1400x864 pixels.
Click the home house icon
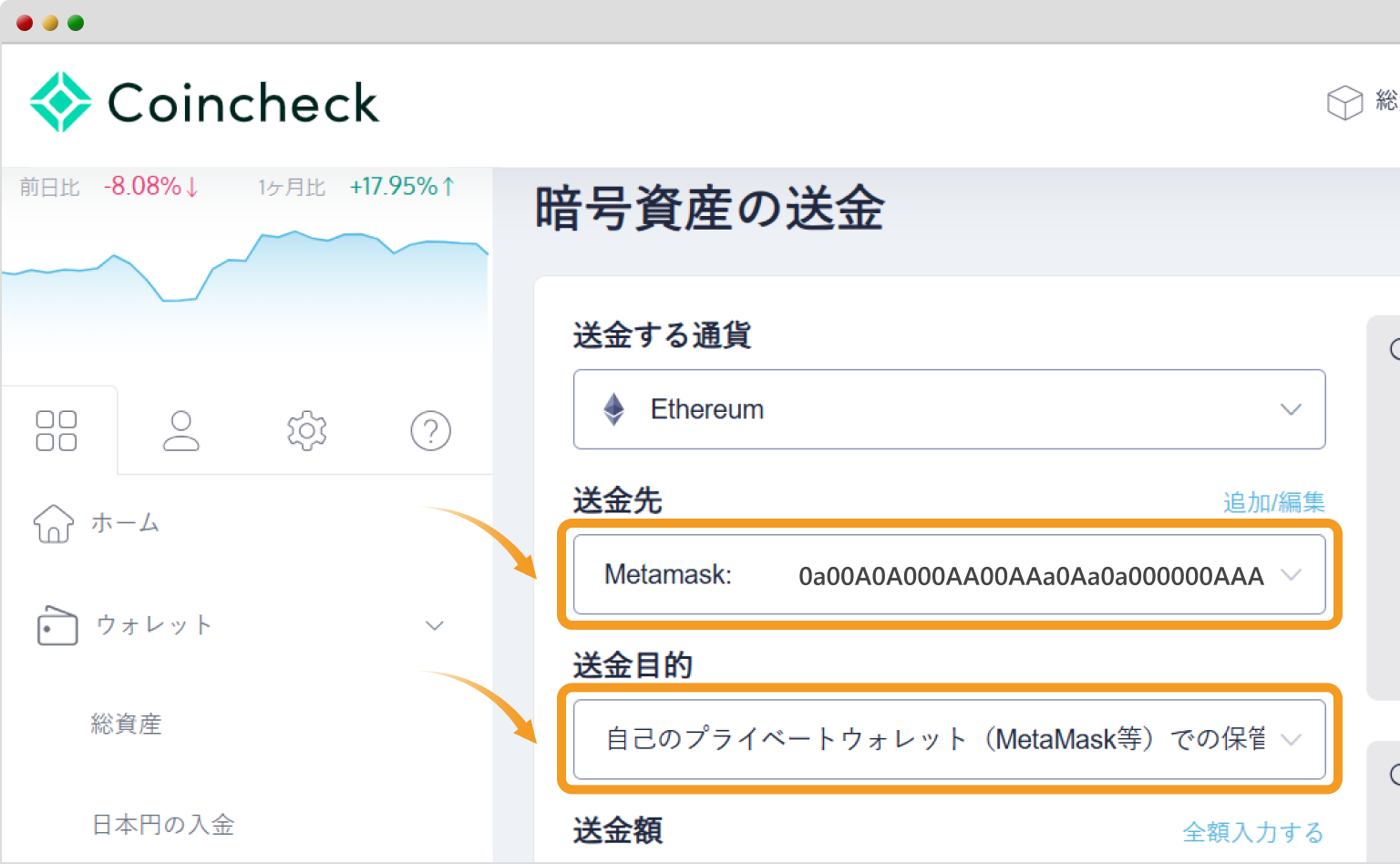[54, 523]
